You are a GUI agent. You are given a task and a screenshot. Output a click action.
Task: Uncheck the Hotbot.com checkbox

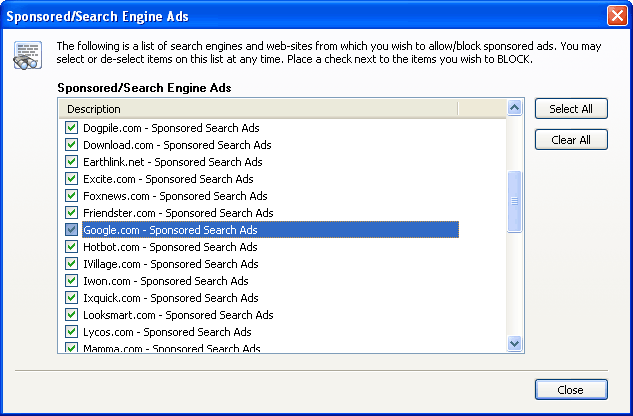(x=71, y=246)
